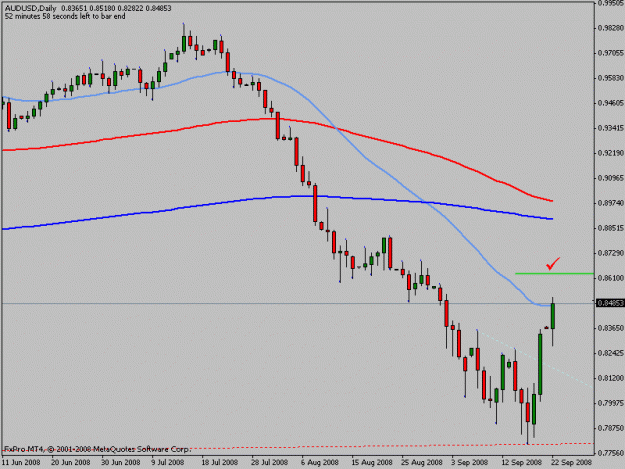Click the 28 Jul 2008 date label
Image resolution: width=625 pixels, height=469 pixels.
(x=269, y=463)
